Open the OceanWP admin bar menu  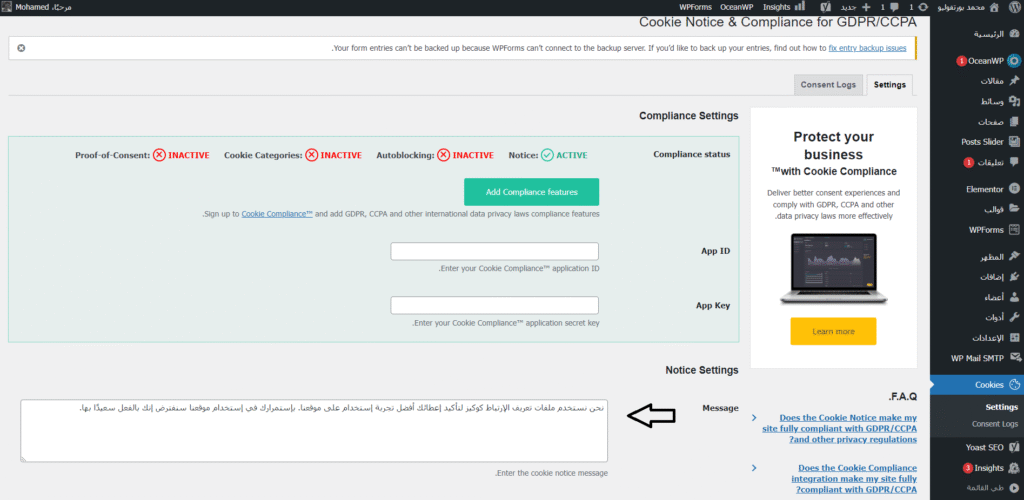(737, 7)
